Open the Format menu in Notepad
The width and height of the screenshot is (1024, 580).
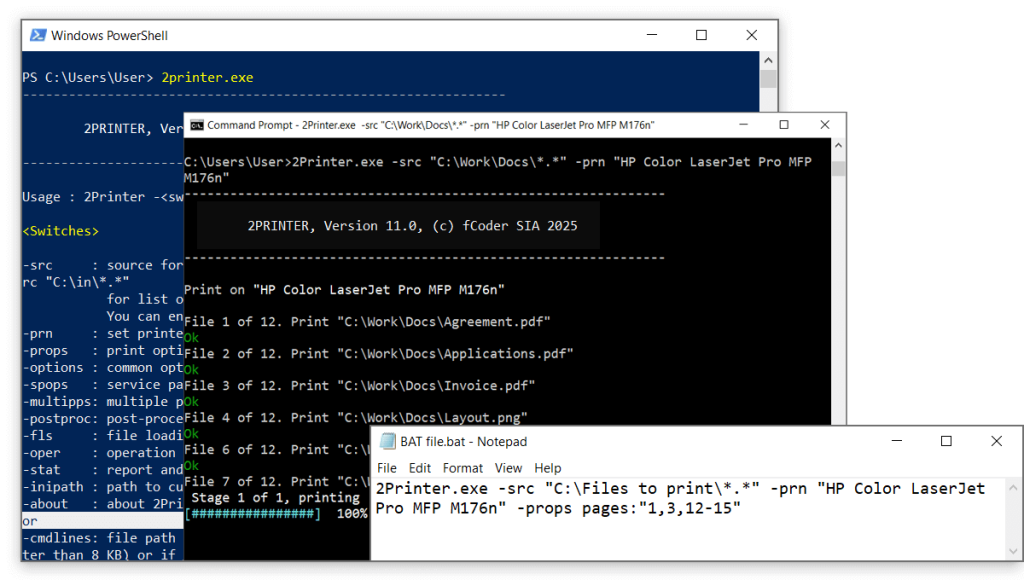tap(462, 467)
